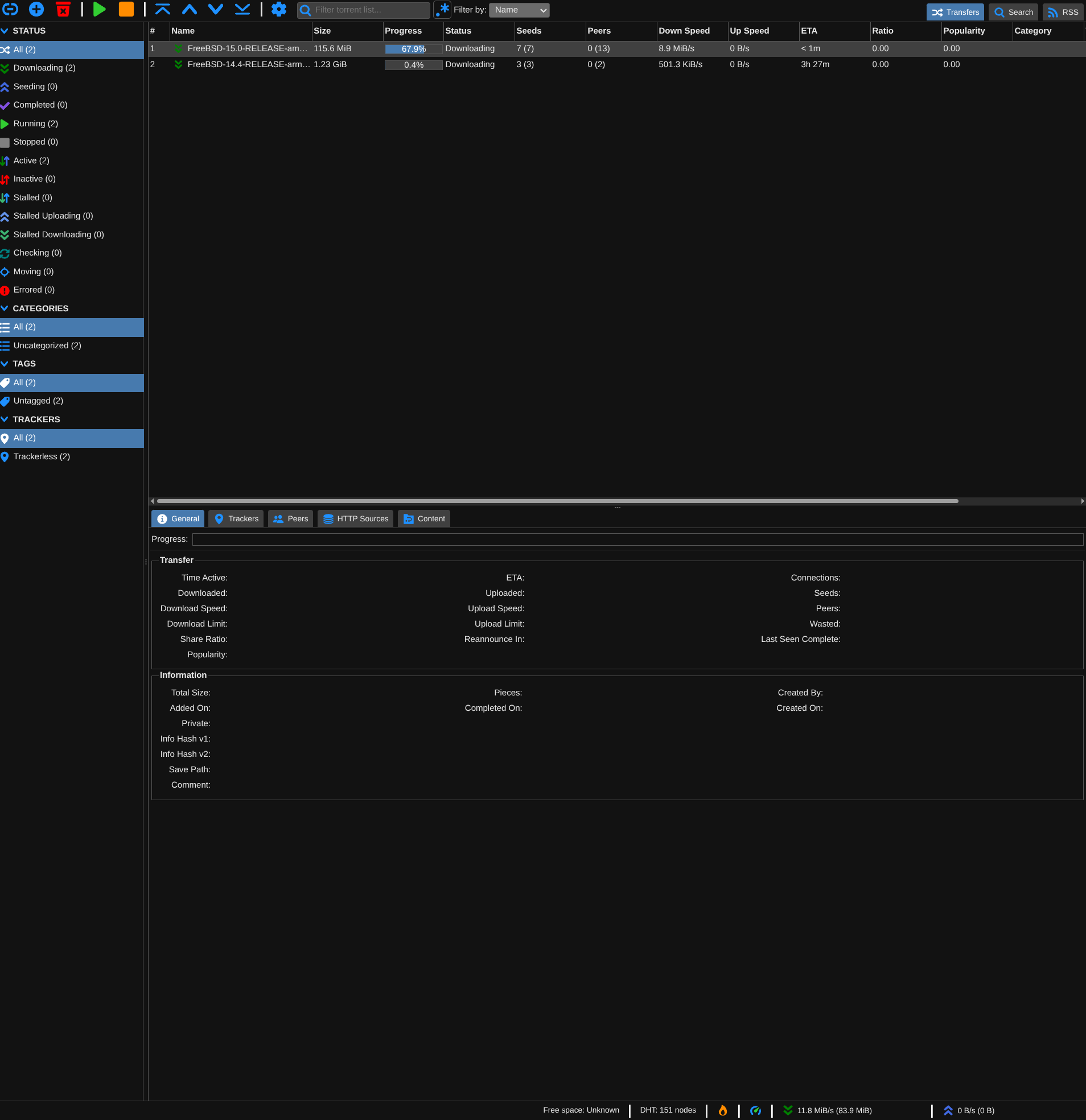Click the add torrent file plus icon
The image size is (1086, 1120).
[x=36, y=9]
